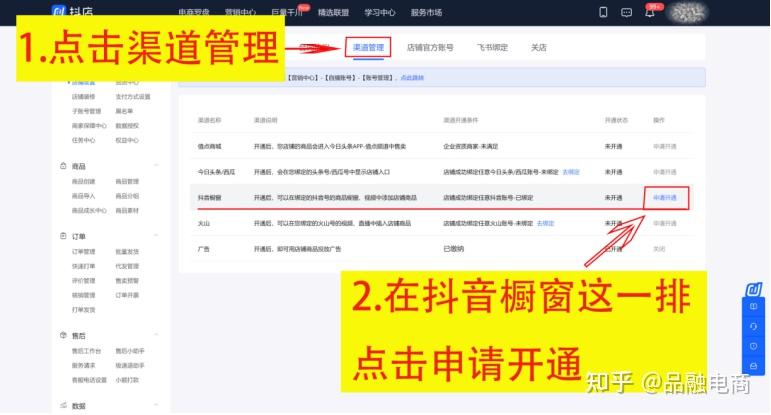This screenshot has width=771, height=415.
Task: Open 精选联盟 in top navigation
Action: click(x=333, y=12)
